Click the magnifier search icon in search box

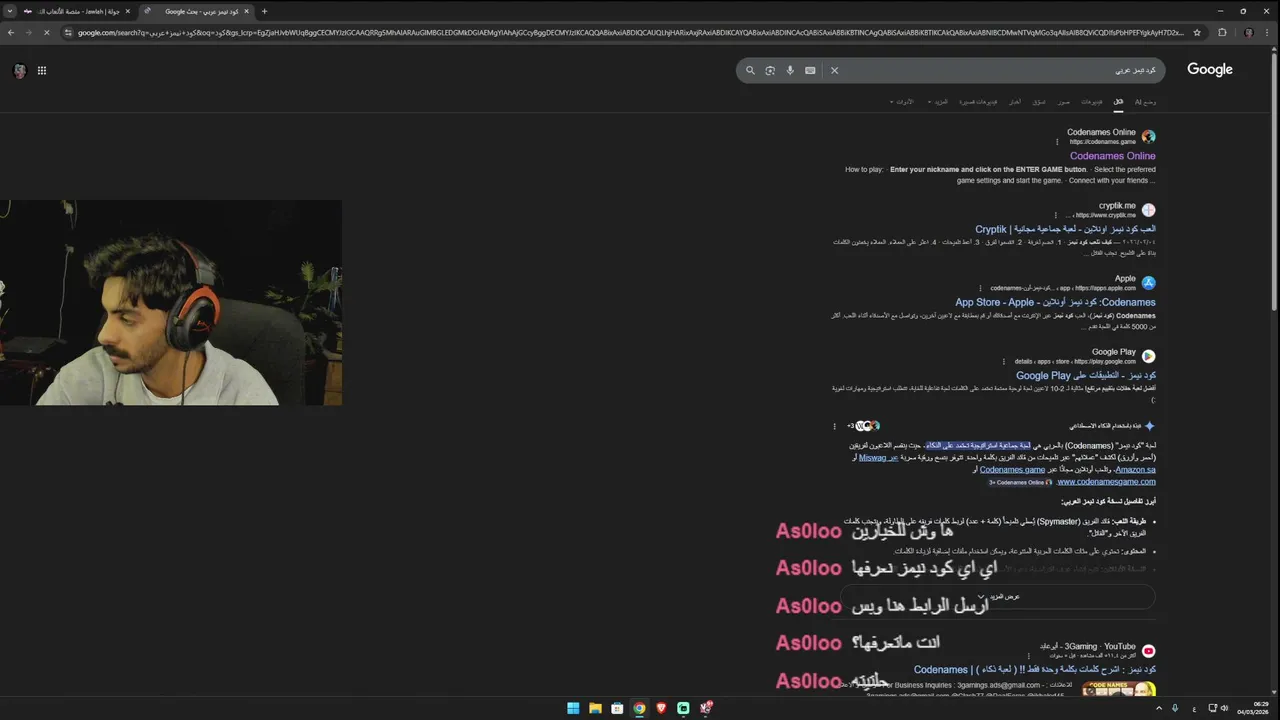(750, 70)
